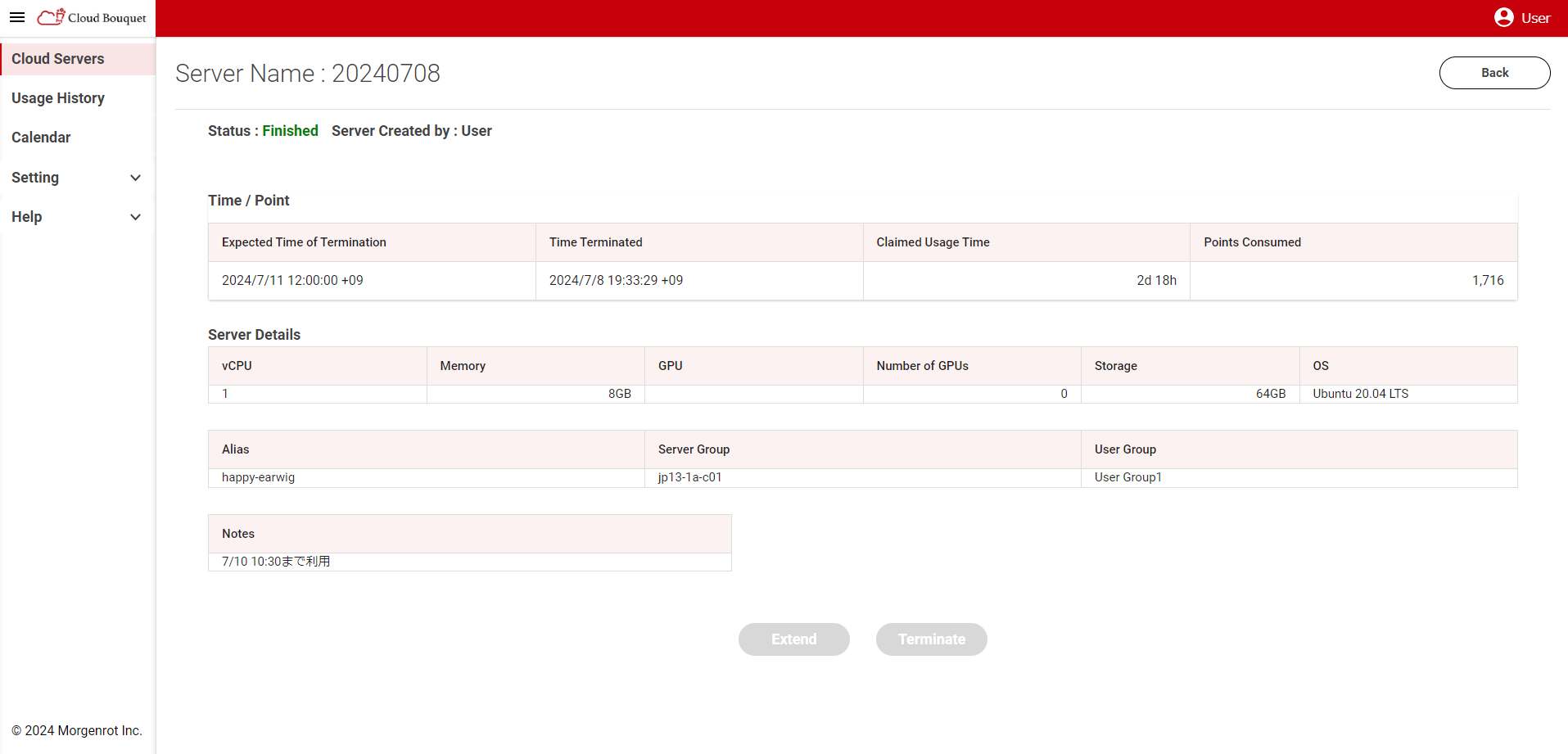Open the User account avatar icon

pos(1503,17)
